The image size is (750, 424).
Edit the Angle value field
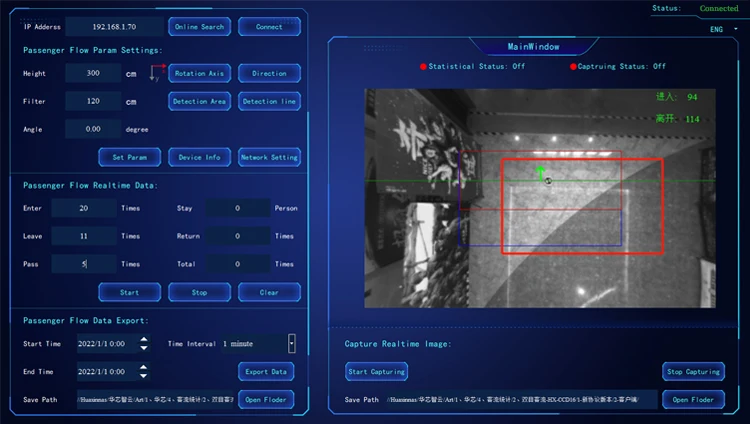pos(93,129)
